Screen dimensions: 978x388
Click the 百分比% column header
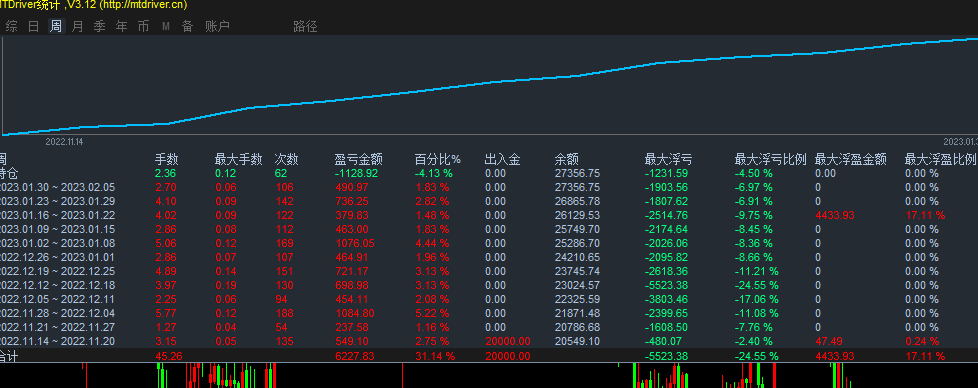(438, 160)
